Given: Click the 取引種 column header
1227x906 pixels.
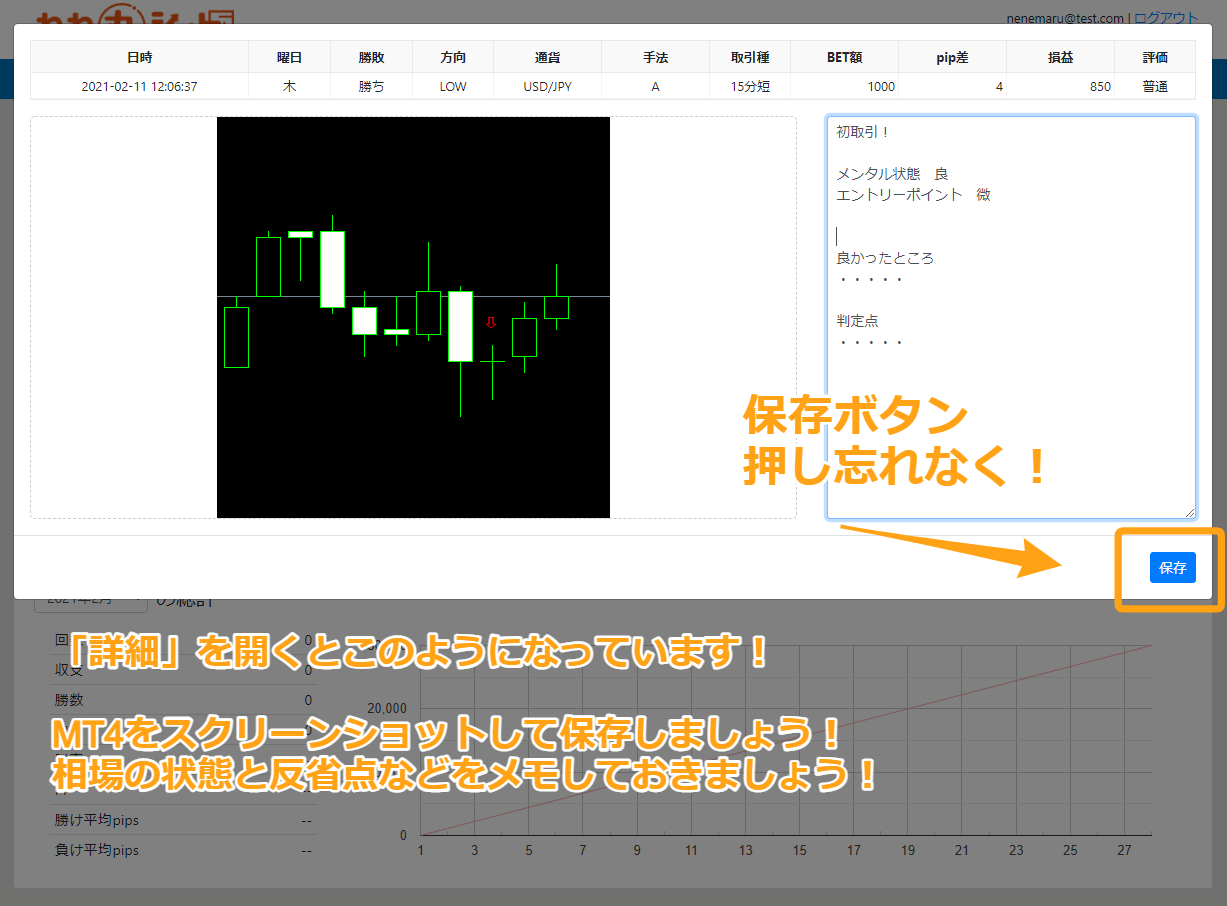Looking at the screenshot, I should [x=750, y=57].
